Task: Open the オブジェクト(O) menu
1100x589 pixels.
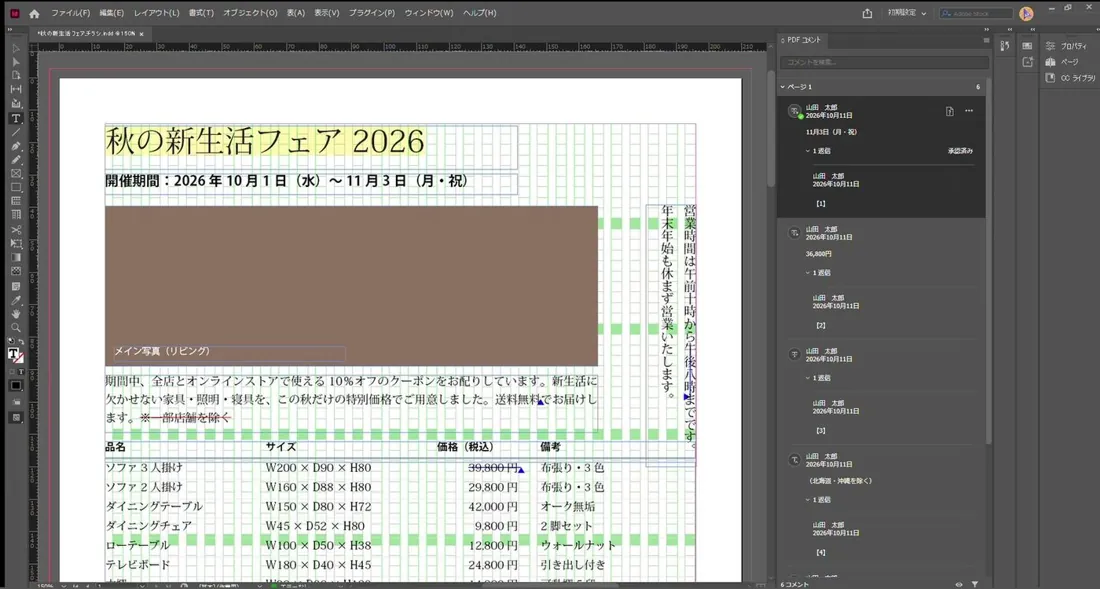Action: coord(250,13)
